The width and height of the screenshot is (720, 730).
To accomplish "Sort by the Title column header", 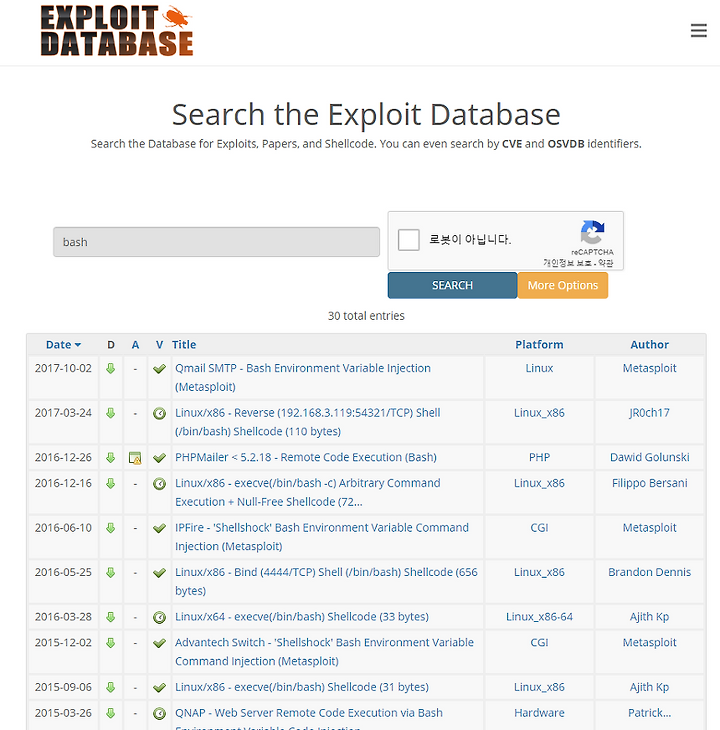I will (184, 345).
